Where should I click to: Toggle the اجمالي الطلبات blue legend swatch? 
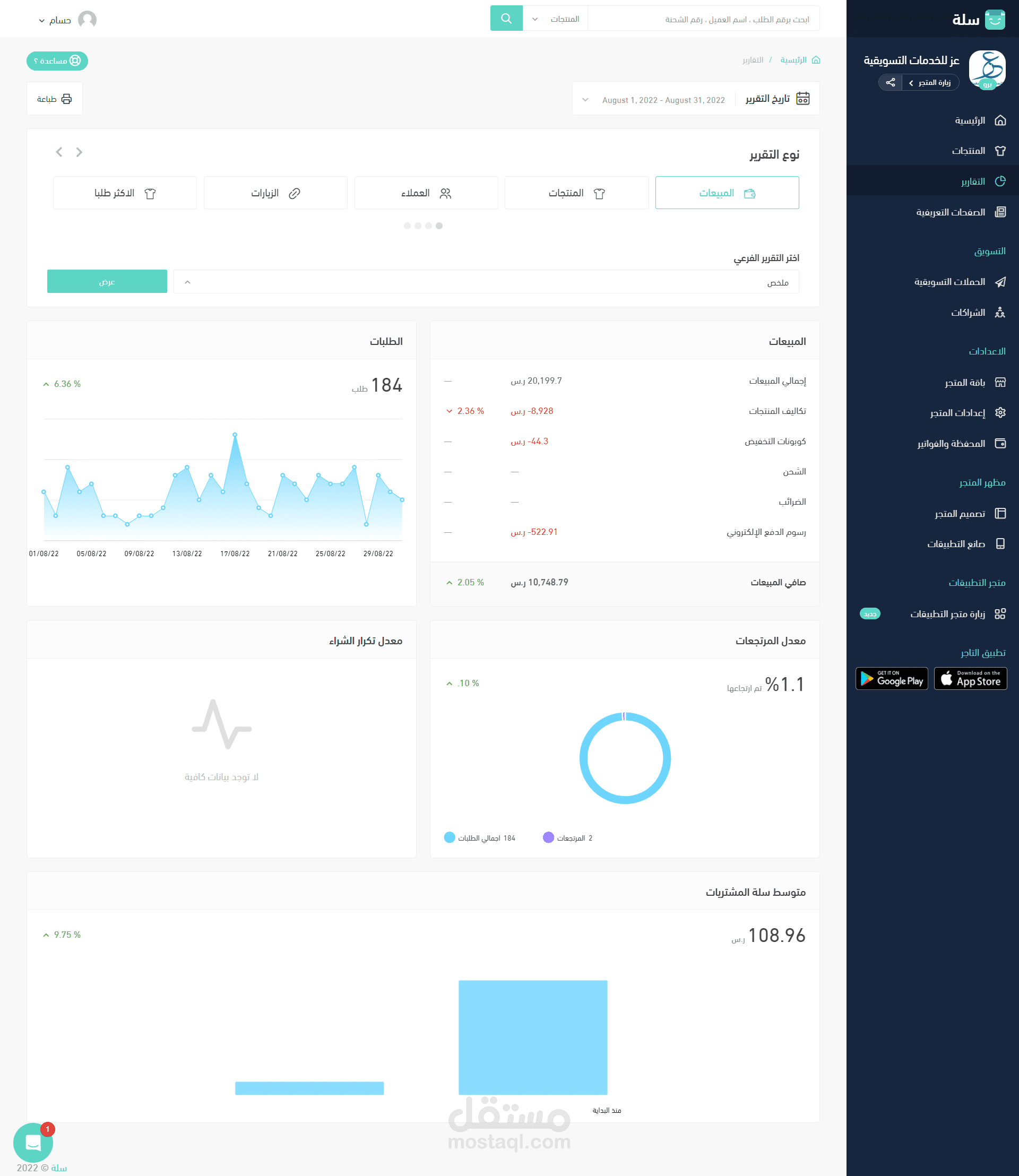(x=449, y=837)
